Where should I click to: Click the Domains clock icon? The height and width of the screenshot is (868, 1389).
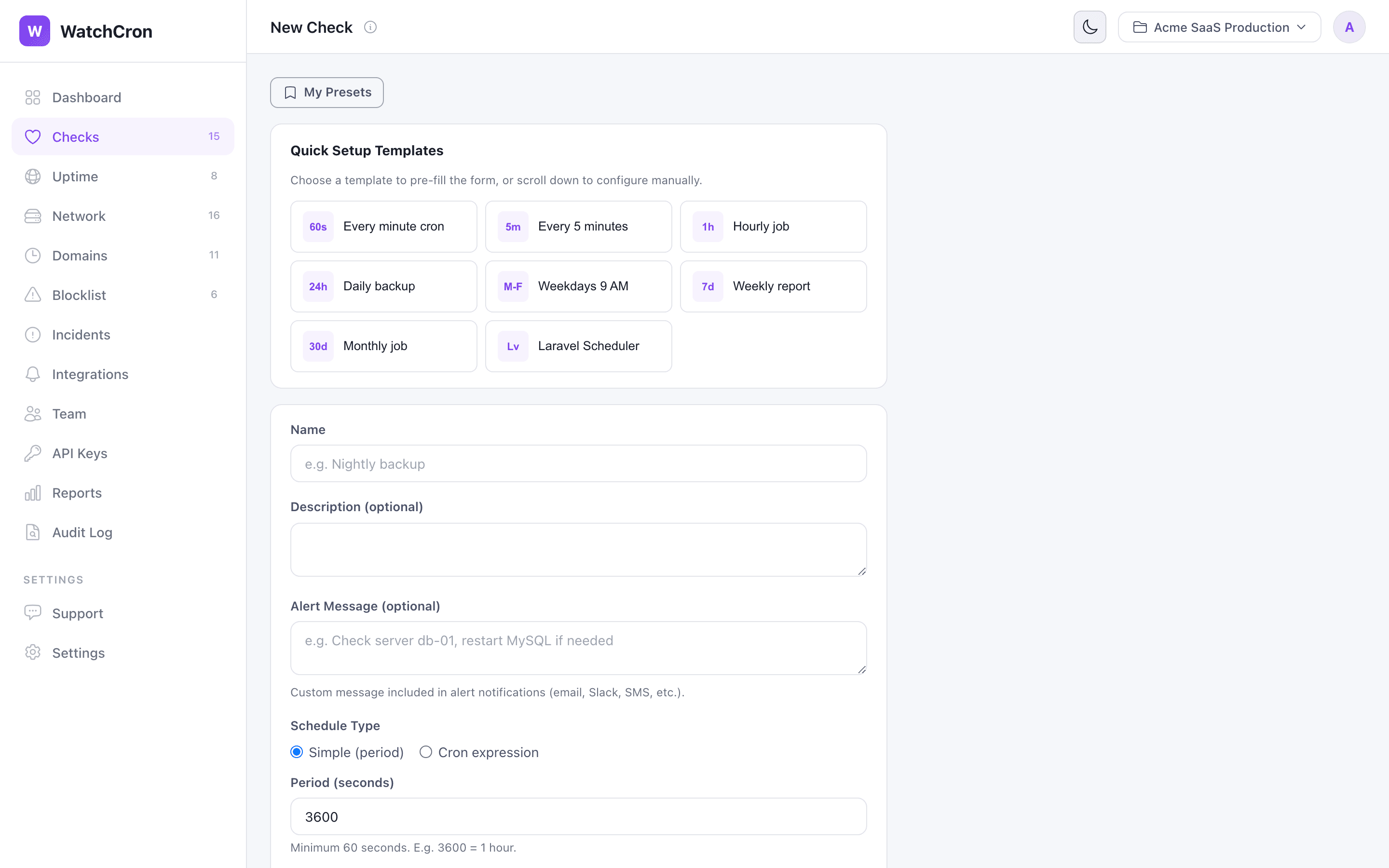click(33, 256)
